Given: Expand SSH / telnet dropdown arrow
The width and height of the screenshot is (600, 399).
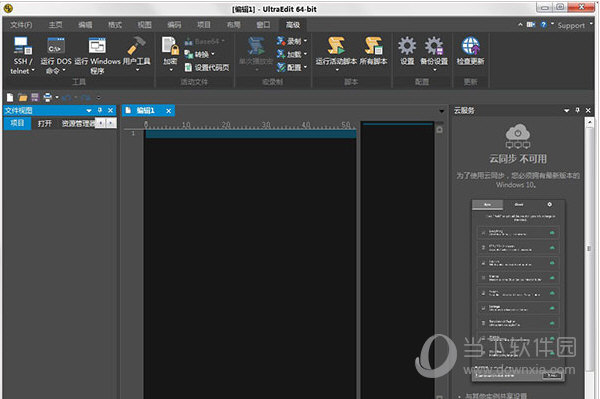Looking at the screenshot, I should pyautogui.click(x=33, y=70).
